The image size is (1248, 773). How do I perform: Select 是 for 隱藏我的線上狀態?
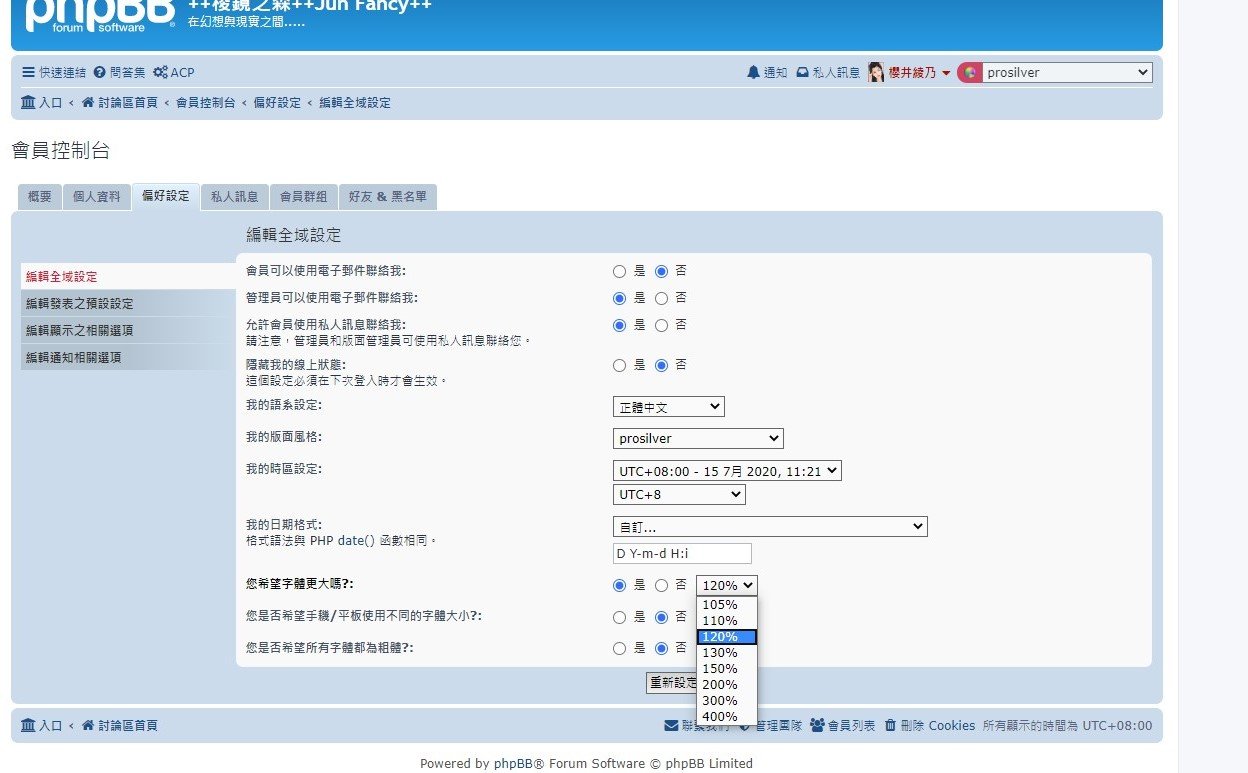coord(620,365)
